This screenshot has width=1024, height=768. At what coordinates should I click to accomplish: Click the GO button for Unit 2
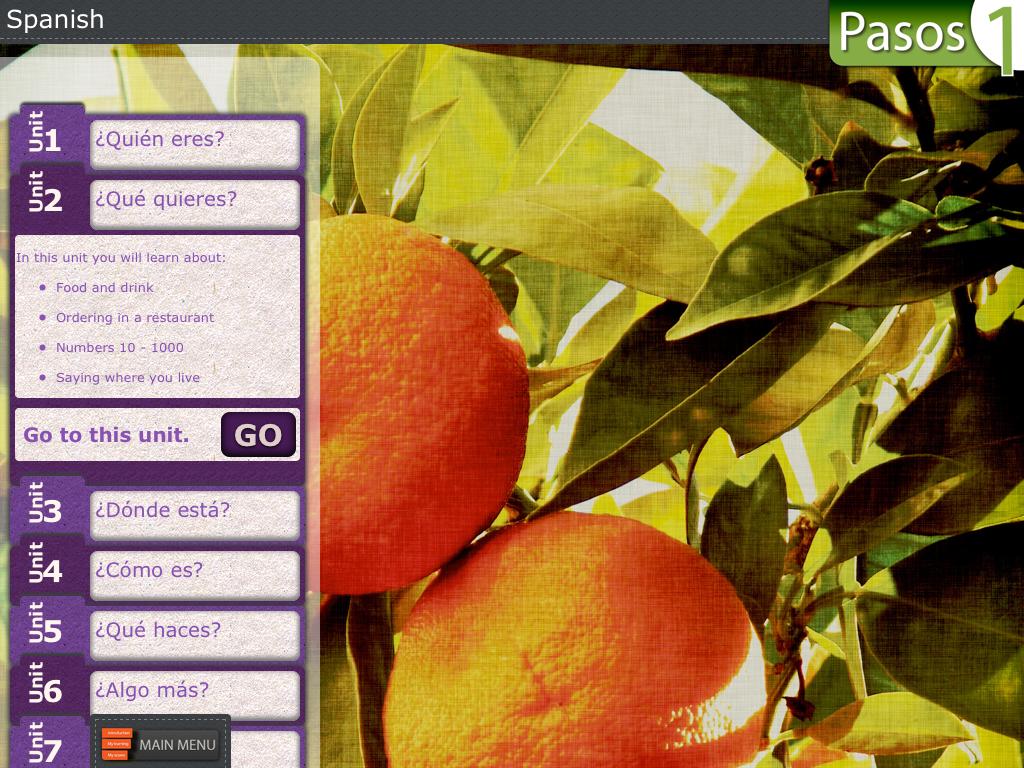coord(258,434)
